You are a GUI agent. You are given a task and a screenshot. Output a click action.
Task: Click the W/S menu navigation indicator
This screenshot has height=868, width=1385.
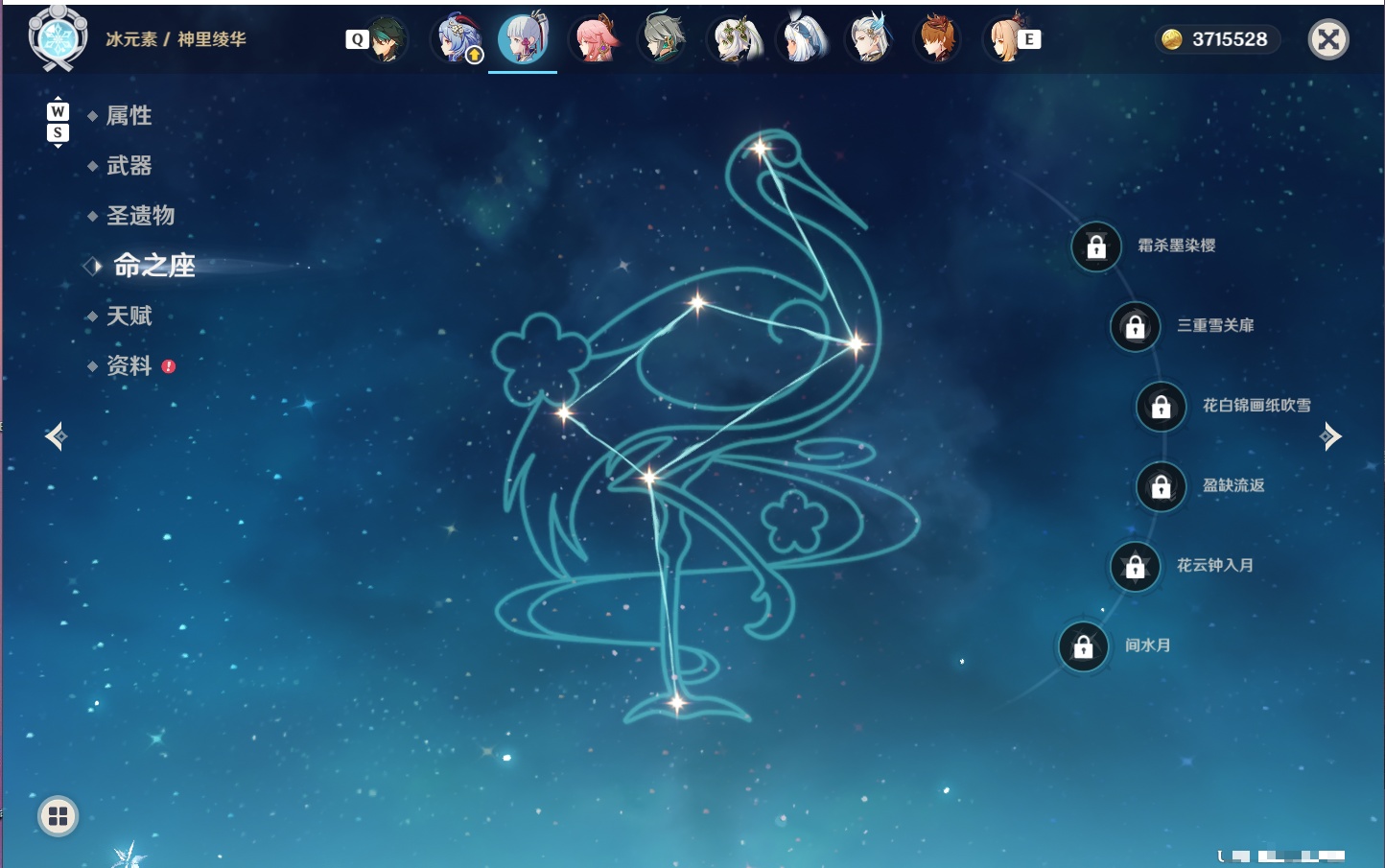[x=58, y=122]
